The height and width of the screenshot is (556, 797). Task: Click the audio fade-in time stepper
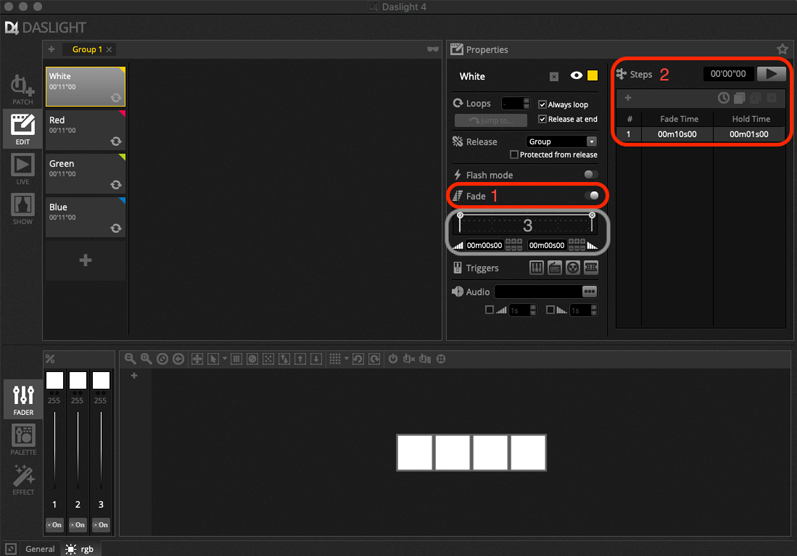click(x=533, y=310)
